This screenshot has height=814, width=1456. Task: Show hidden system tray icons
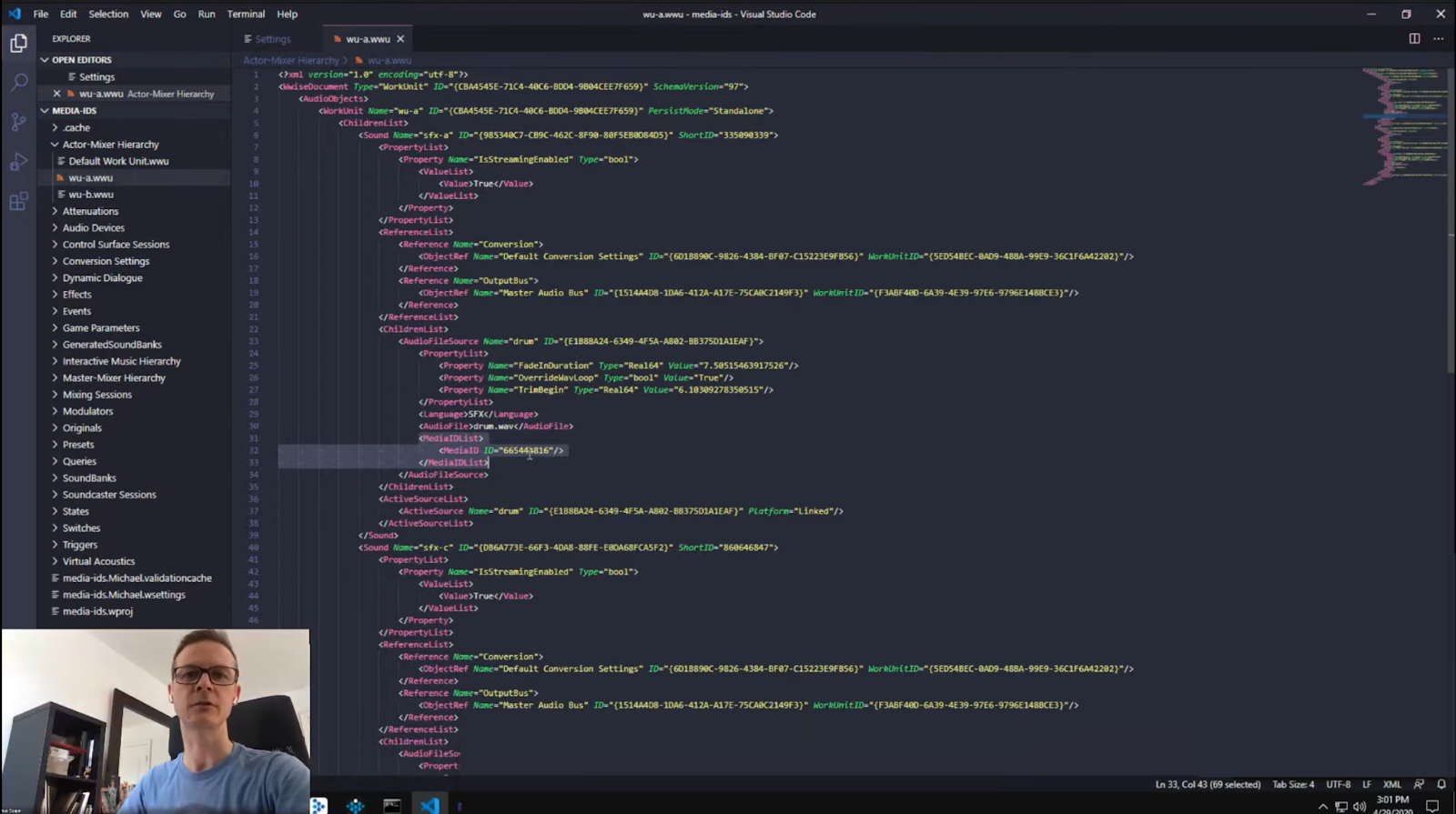pos(1323,807)
